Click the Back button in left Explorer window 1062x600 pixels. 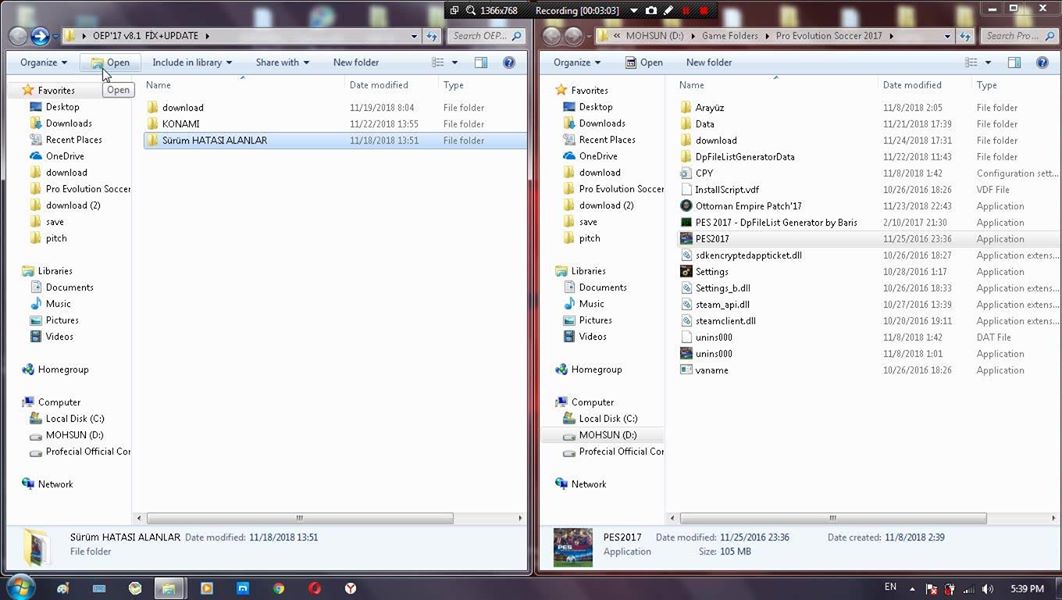(18, 36)
